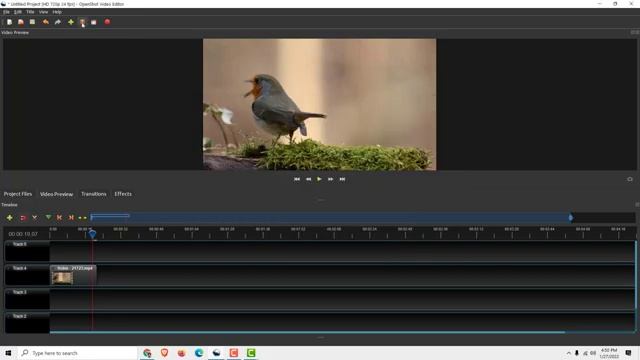Click the Fullscreen toolbar icon

coord(94,22)
